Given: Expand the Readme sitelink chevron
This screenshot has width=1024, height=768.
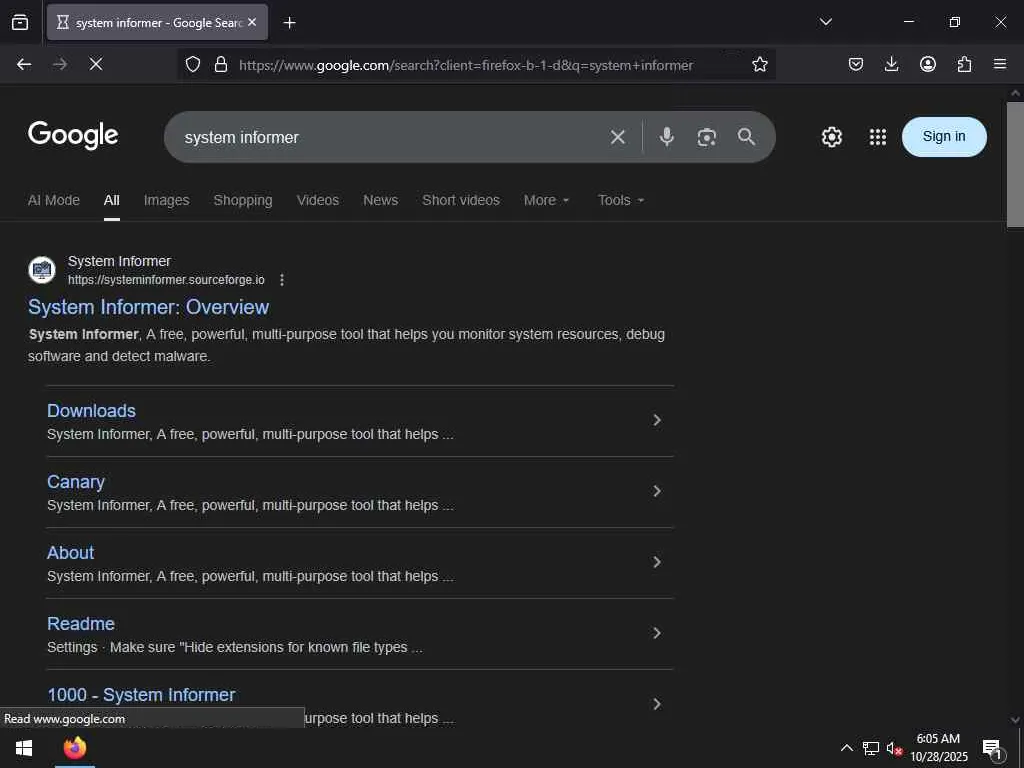Looking at the screenshot, I should (x=657, y=633).
